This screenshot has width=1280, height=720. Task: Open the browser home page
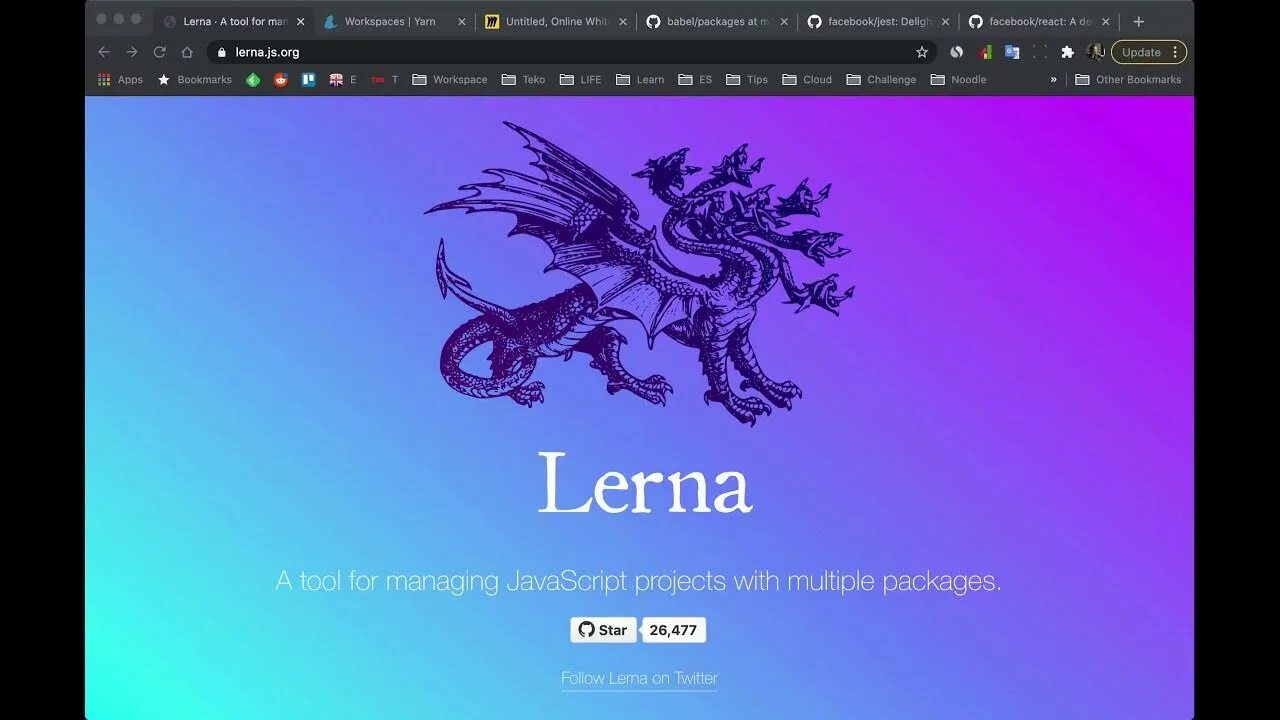187,52
